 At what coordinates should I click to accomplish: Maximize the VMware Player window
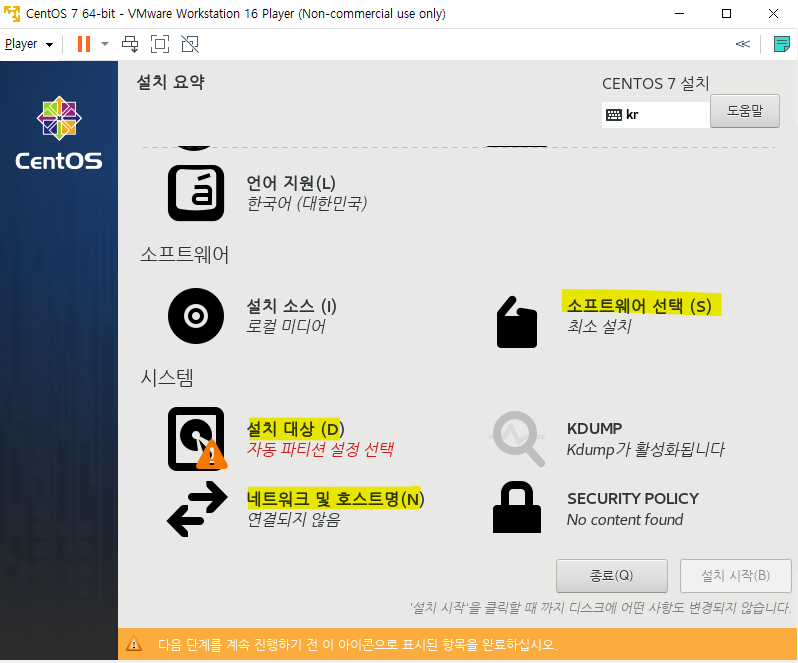coord(726,14)
